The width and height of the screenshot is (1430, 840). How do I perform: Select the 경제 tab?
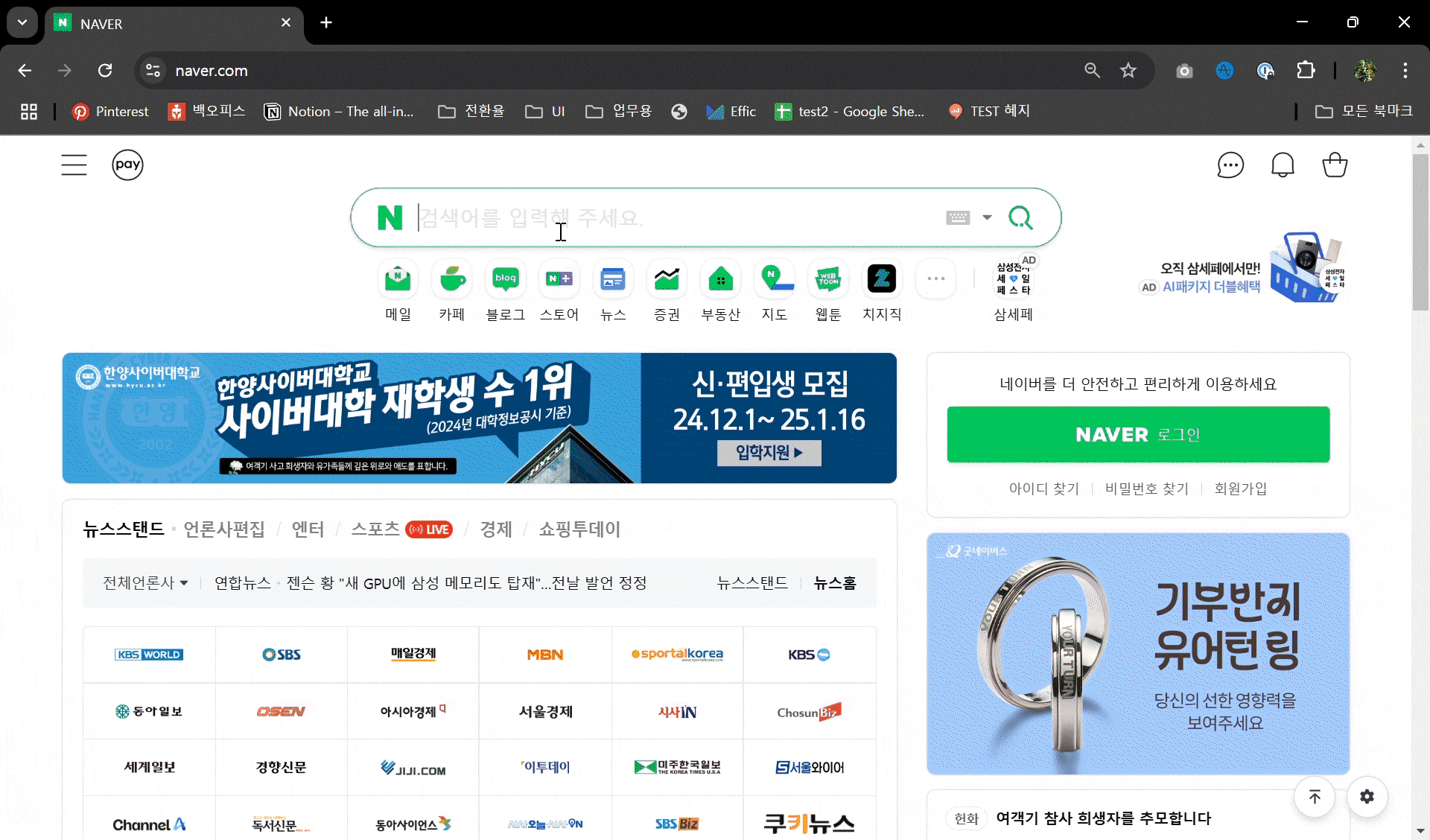click(496, 529)
